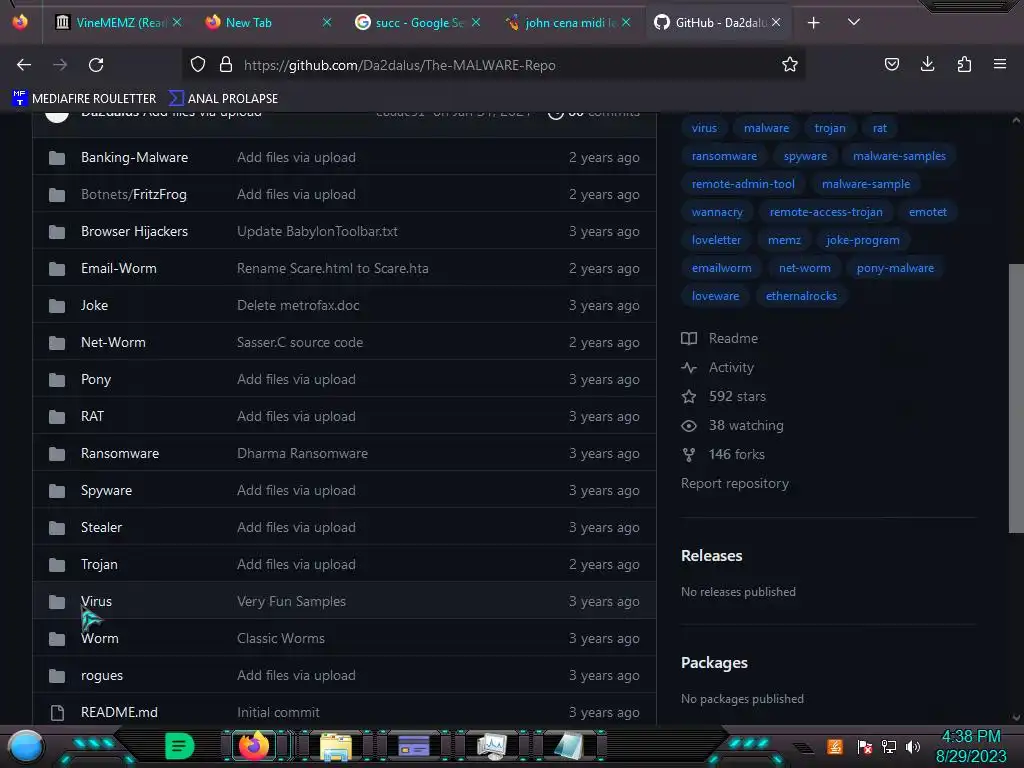Bookmark this page with the star icon
This screenshot has width=1024, height=768.
(x=790, y=65)
